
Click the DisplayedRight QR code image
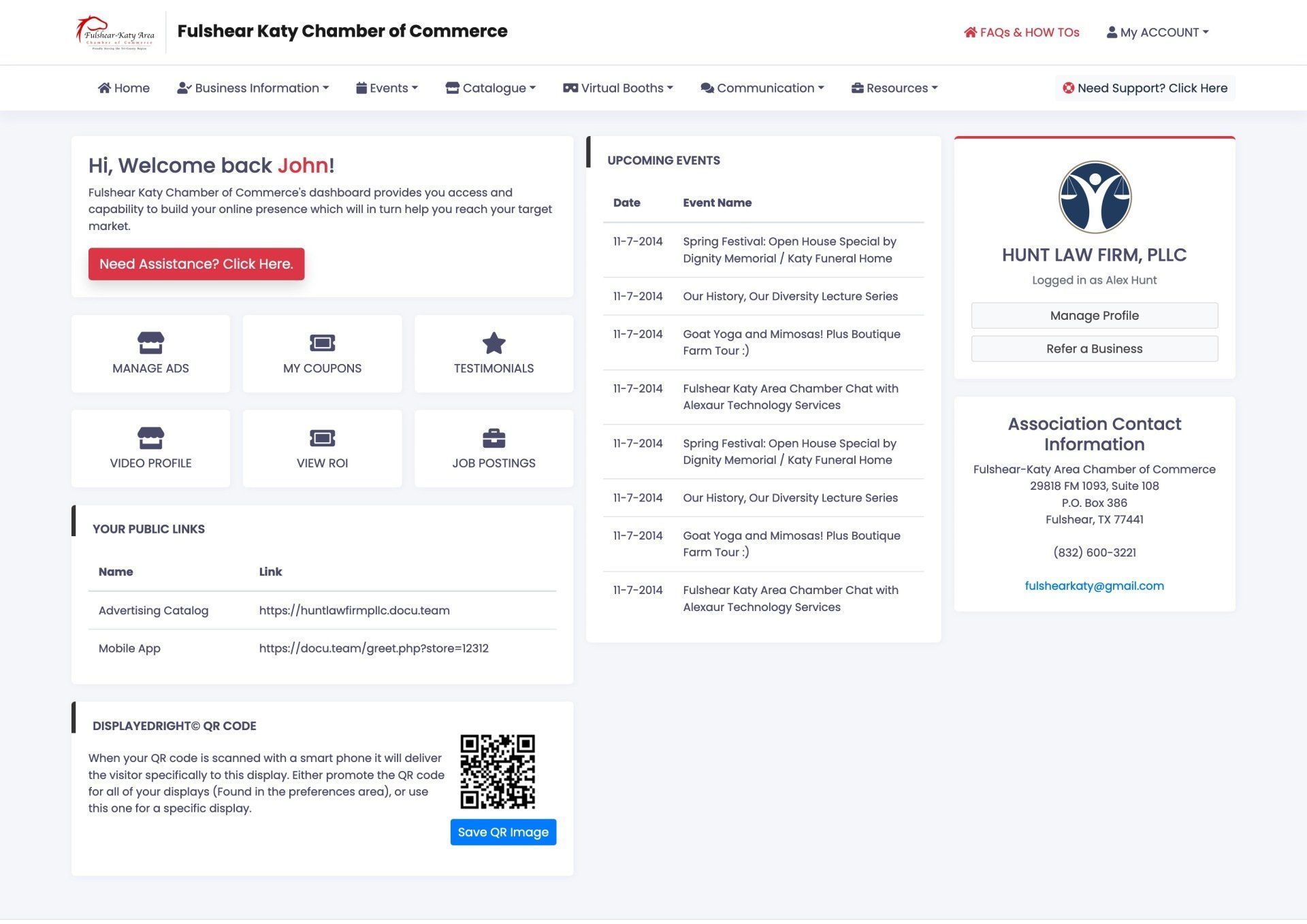499,772
